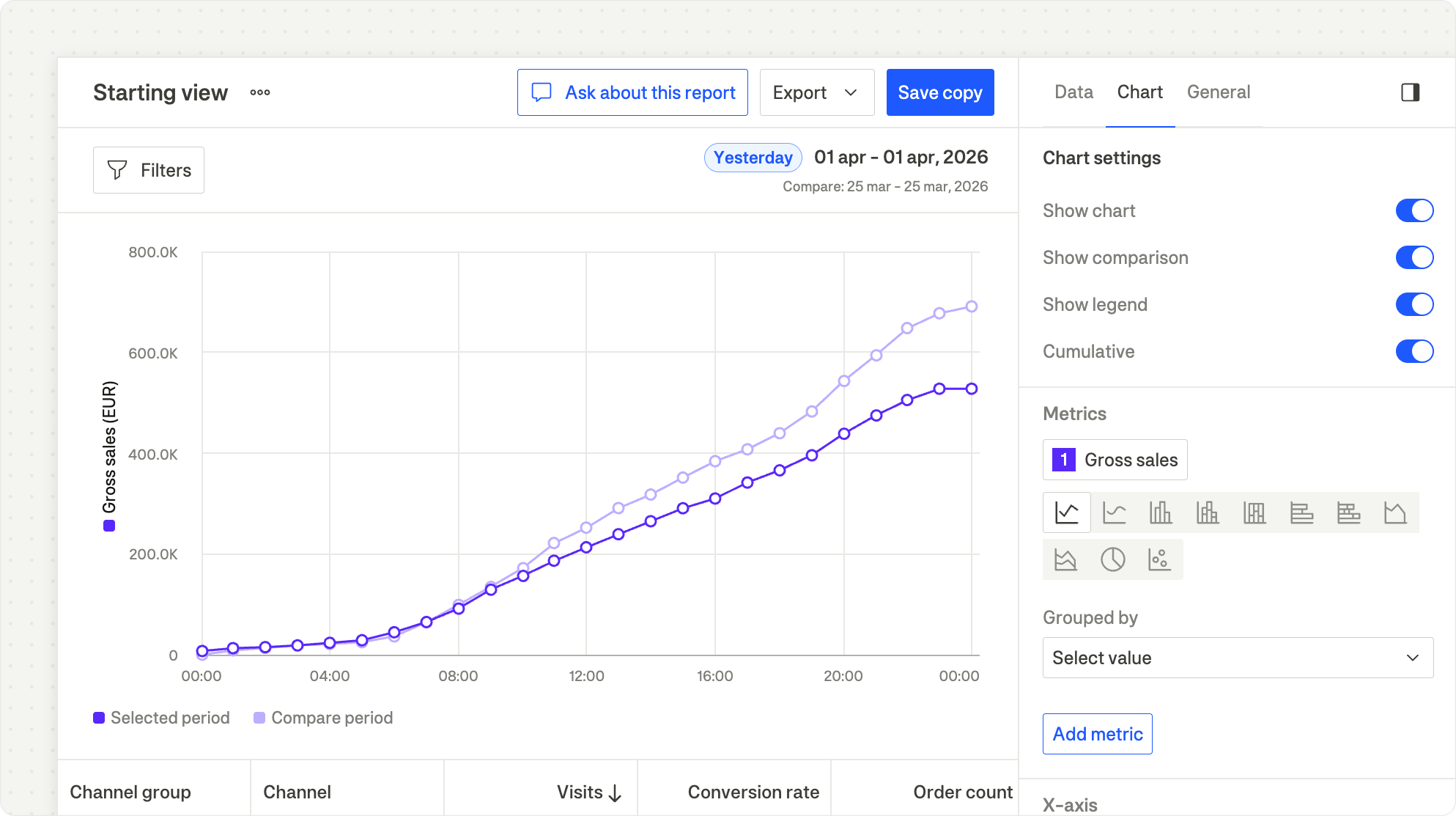Screen dimensions: 1456x816
Task: Click the Gross sales purple color swatch
Action: [1063, 460]
